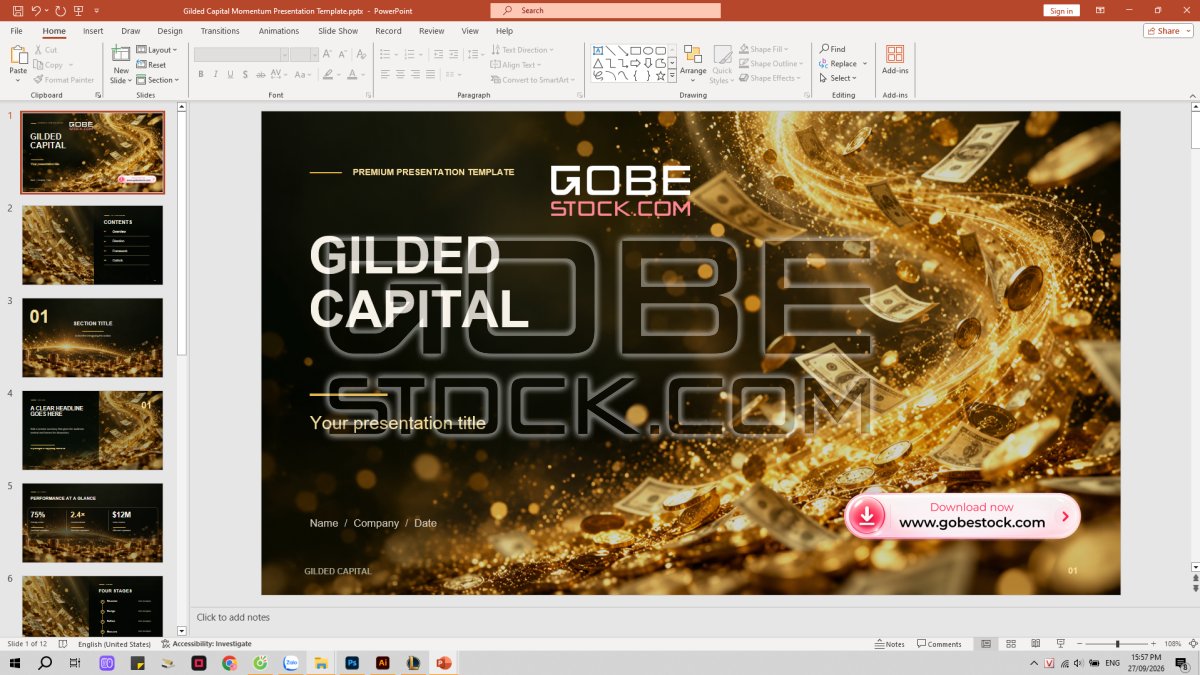The image size is (1200, 675).
Task: Switch to Reading View icon
Action: [1035, 644]
